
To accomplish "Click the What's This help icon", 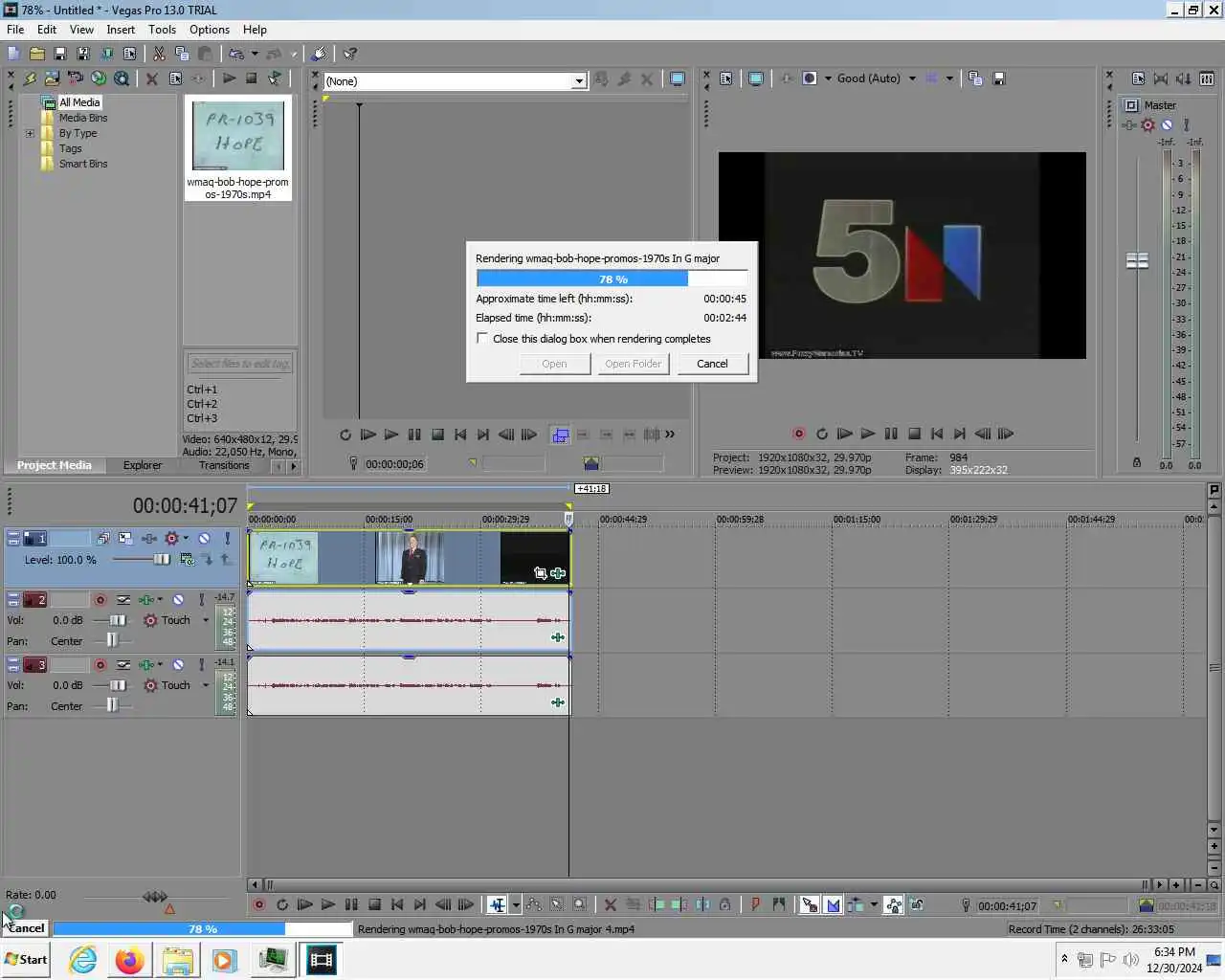I will [350, 54].
